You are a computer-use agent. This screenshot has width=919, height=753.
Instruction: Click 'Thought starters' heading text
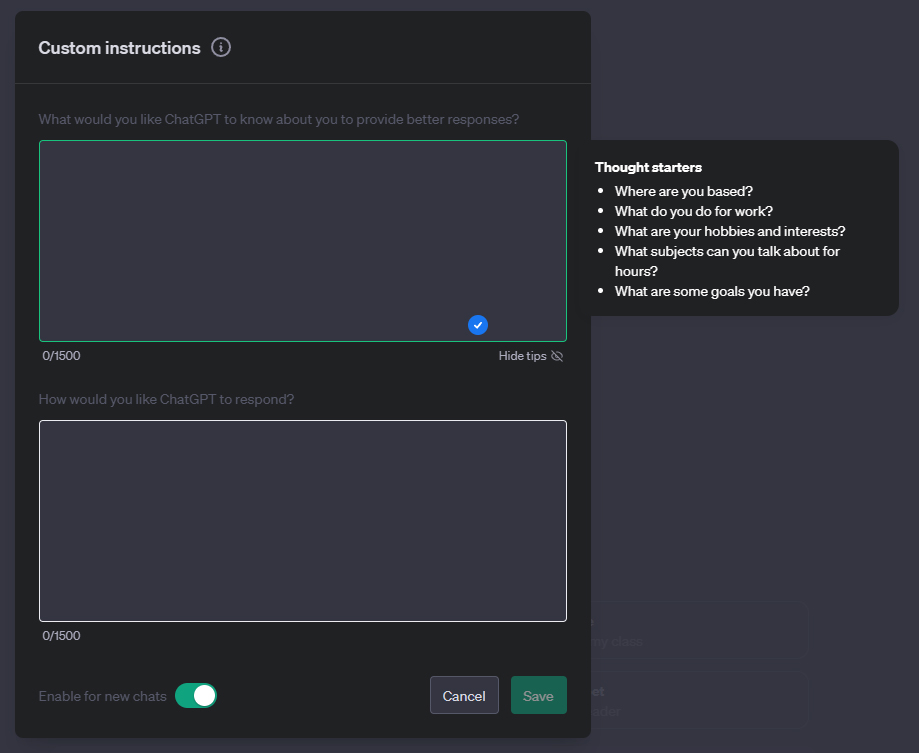[648, 168]
